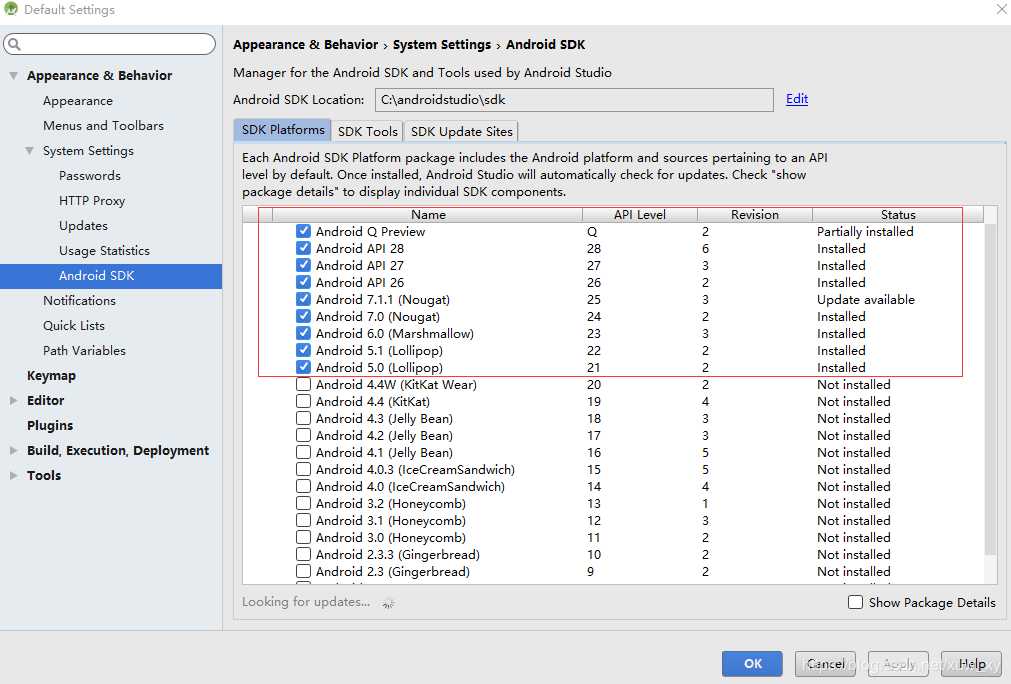Click the Android SDK Location field
The image size is (1011, 684).
pyautogui.click(x=574, y=100)
